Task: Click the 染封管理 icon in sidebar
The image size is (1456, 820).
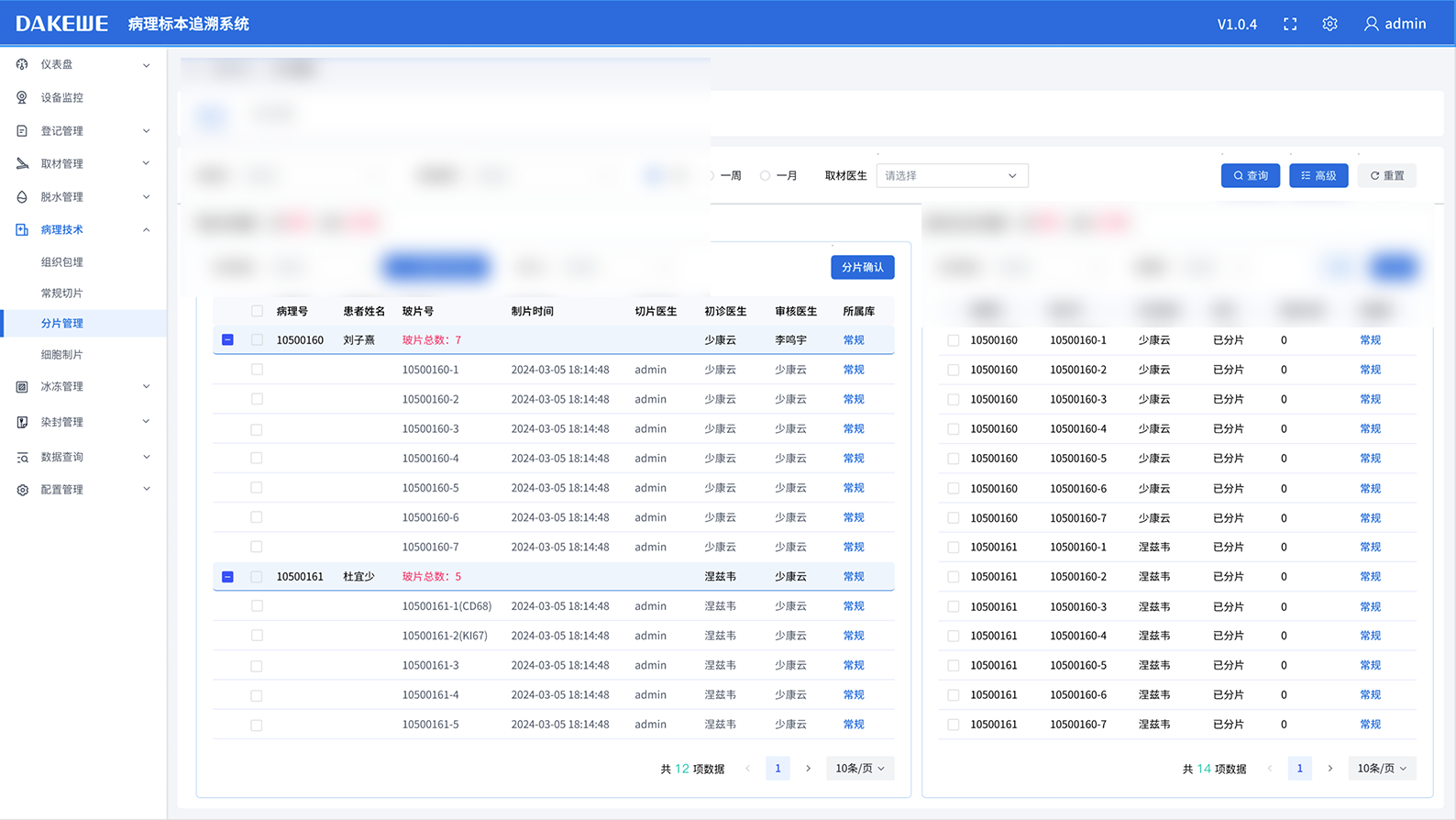Action: coord(22,422)
